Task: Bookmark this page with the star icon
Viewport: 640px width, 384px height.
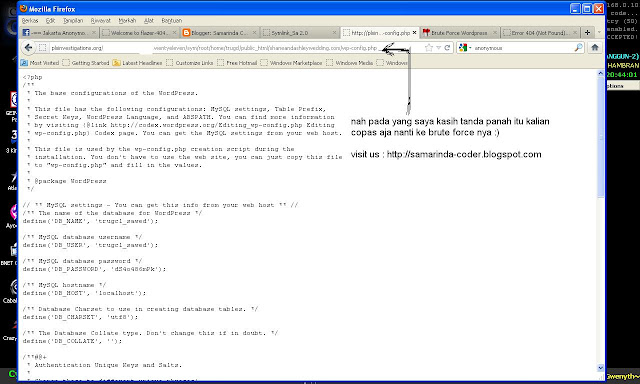Action: 429,48
